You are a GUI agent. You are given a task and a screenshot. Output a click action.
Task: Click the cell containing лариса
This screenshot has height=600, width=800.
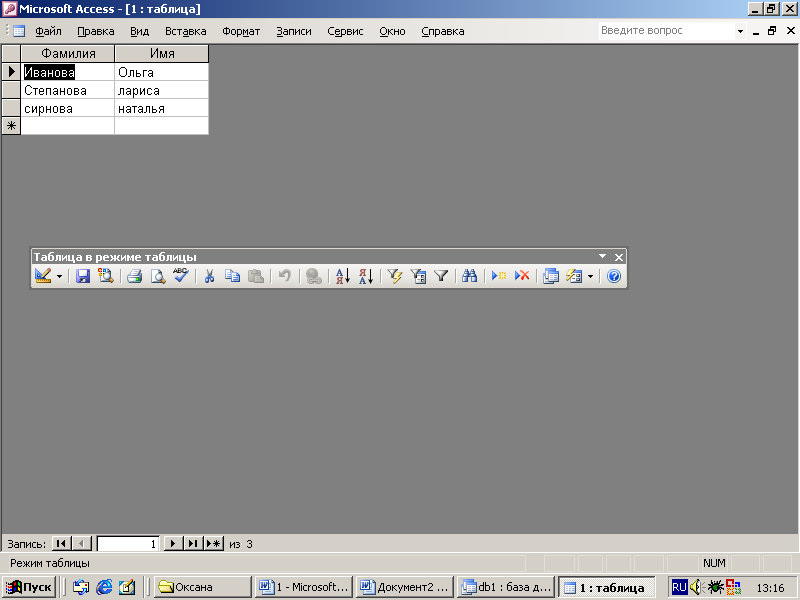162,90
